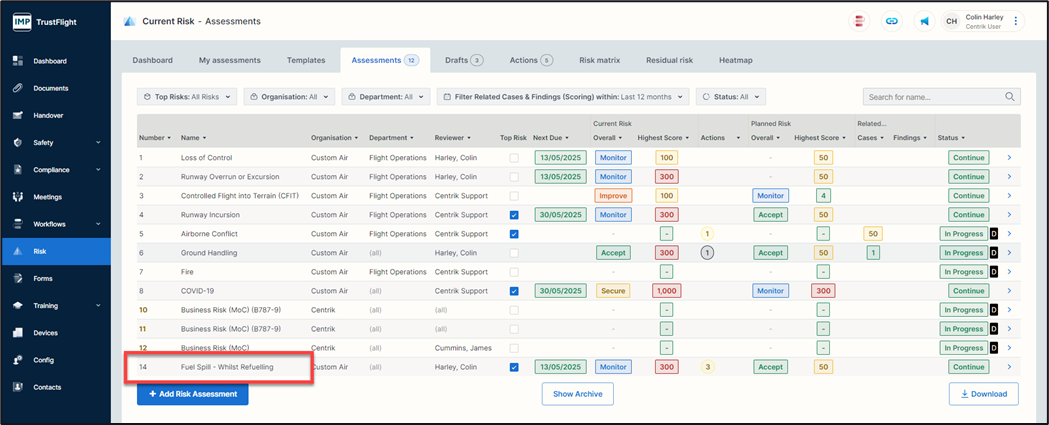Click the Handover sidebar icon
The height and width of the screenshot is (425, 1049).
pyautogui.click(x=18, y=115)
